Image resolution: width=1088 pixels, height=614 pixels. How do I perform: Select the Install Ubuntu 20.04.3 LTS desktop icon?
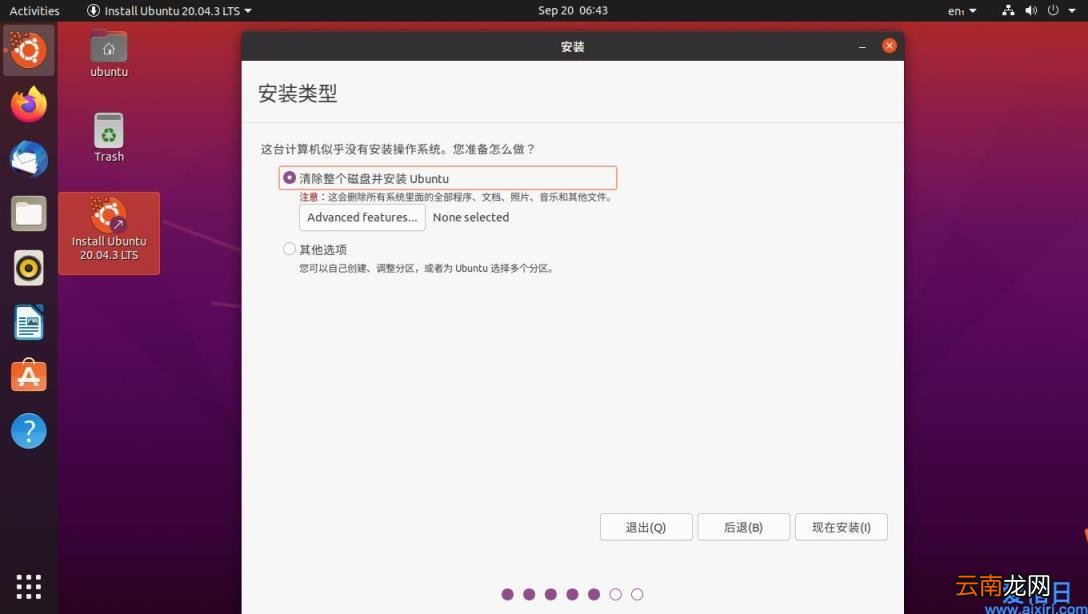click(109, 233)
